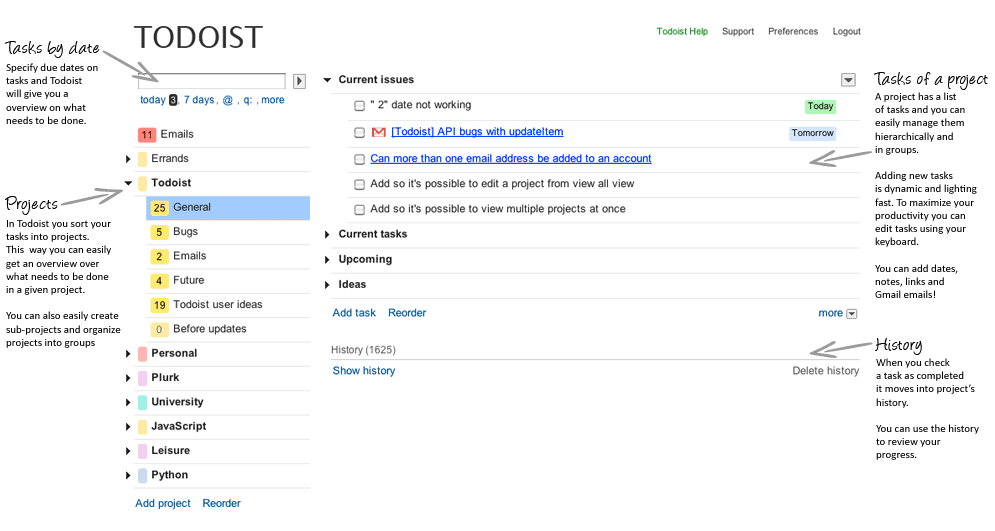Click the 5 badge beside Bugs
This screenshot has width=995, height=531.
pos(159,232)
